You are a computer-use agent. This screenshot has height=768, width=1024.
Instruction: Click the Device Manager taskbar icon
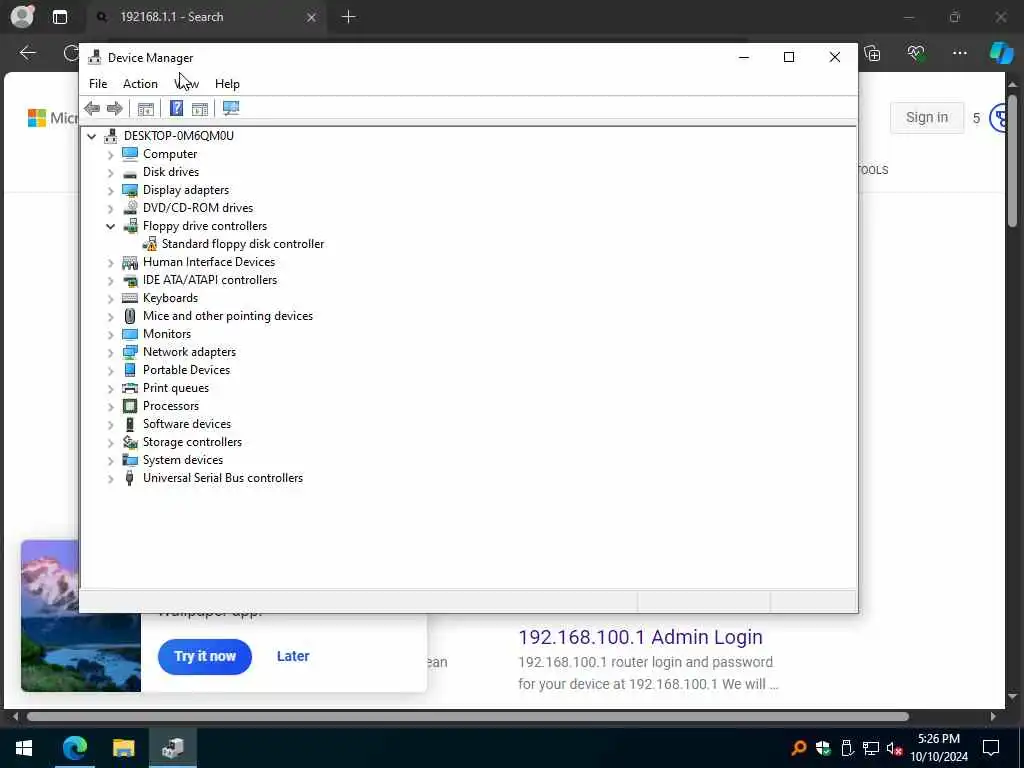click(173, 748)
